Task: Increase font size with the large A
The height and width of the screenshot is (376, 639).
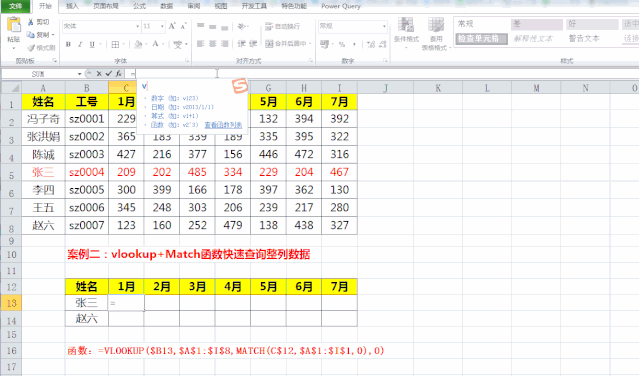Action: click(172, 26)
